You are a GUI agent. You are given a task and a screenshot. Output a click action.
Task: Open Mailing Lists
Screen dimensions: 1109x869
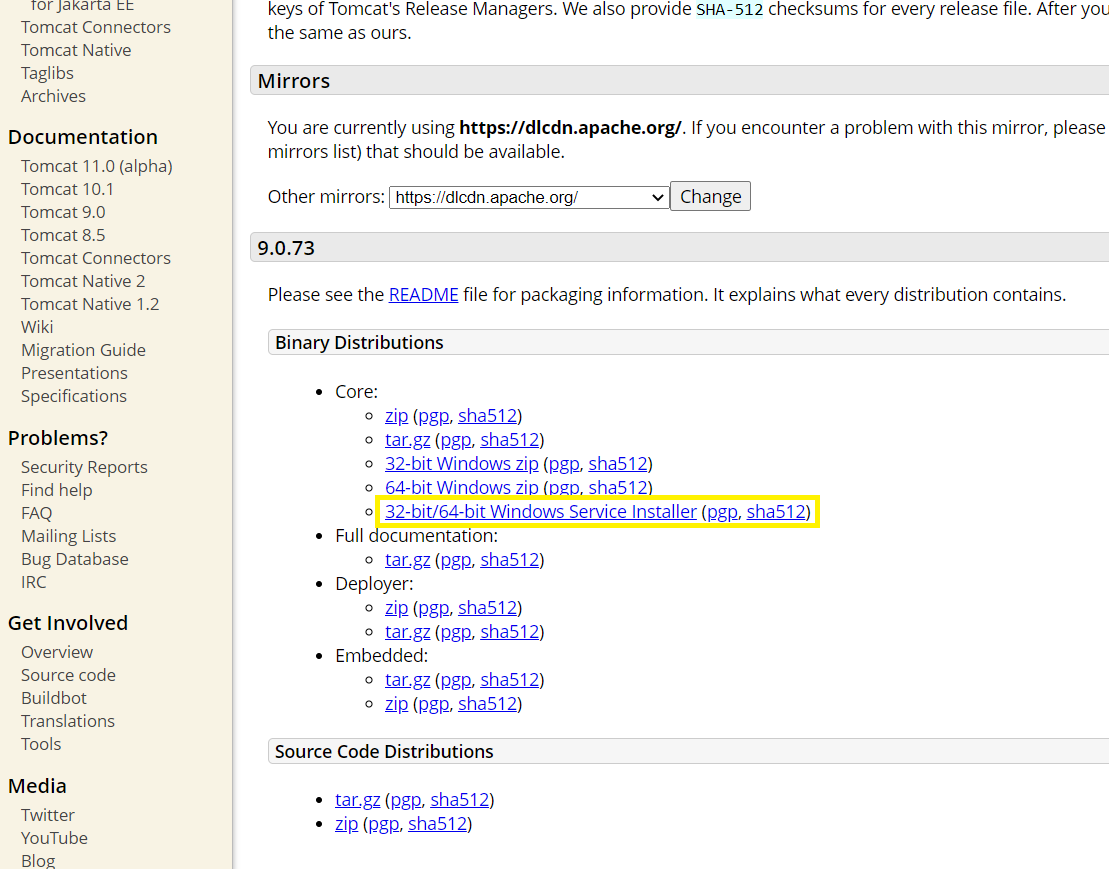[x=69, y=536]
